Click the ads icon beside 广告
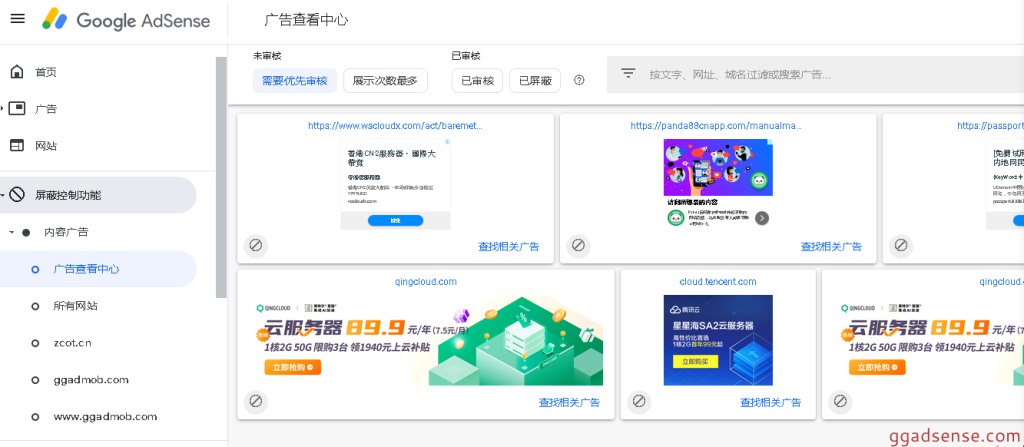The image size is (1024, 447). (x=18, y=108)
